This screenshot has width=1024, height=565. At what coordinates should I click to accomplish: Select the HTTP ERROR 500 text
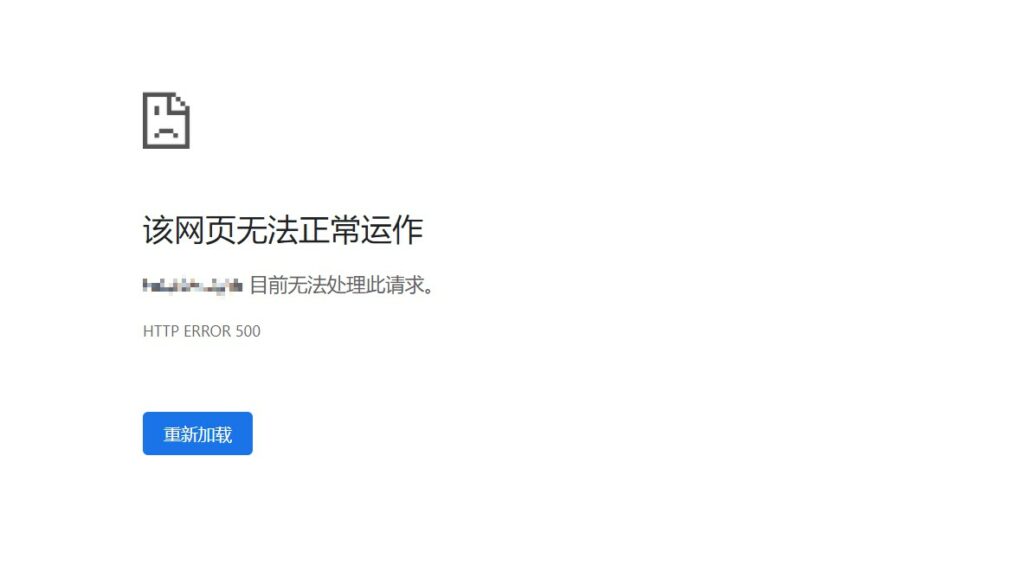[201, 331]
